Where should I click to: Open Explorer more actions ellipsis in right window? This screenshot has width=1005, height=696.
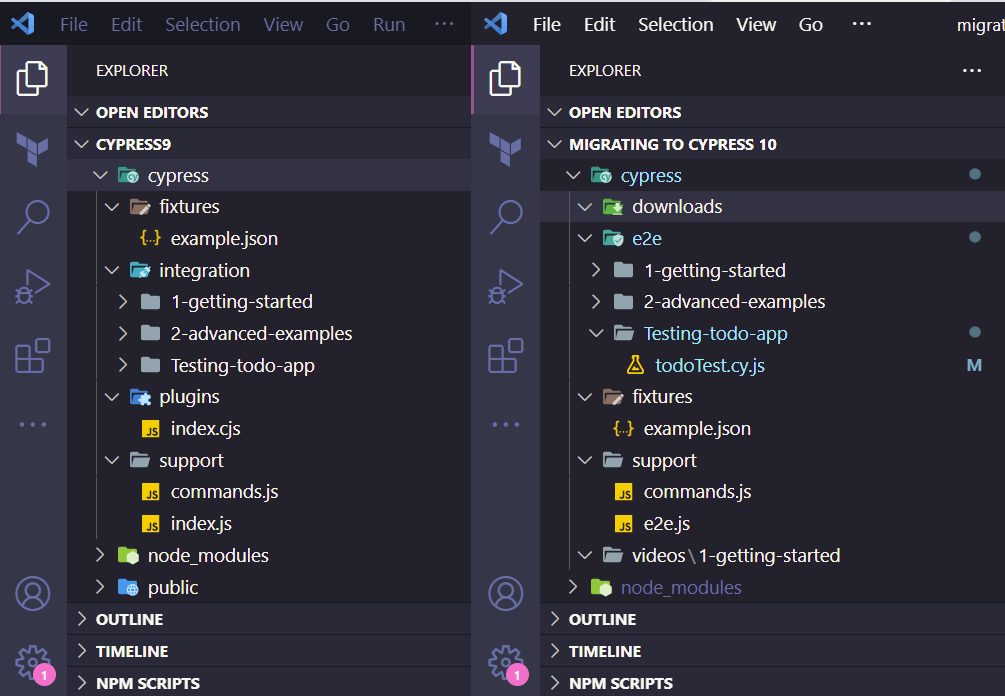971,71
